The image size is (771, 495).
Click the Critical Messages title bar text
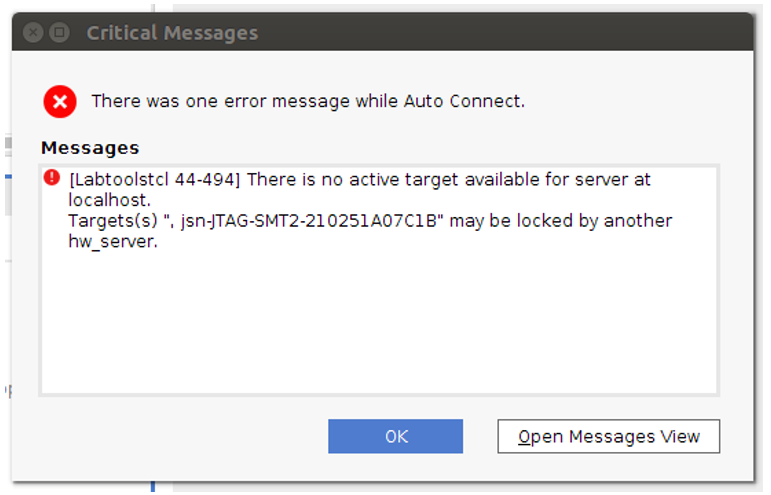(172, 33)
